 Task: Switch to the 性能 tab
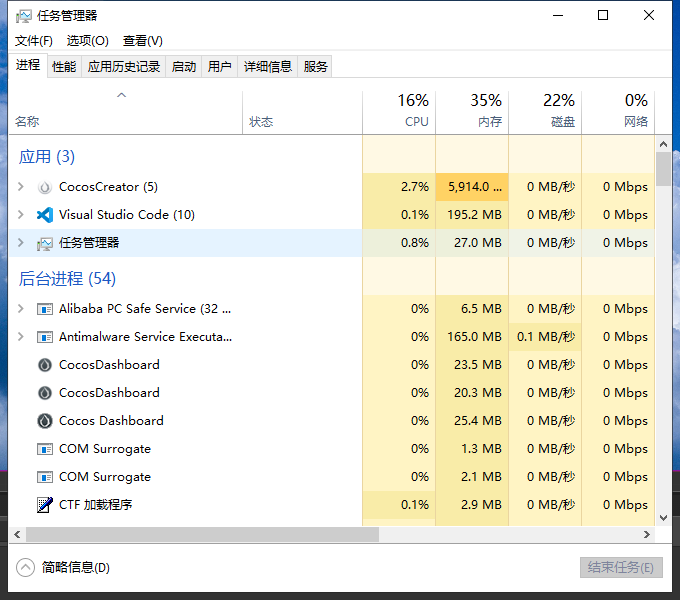pyautogui.click(x=64, y=67)
